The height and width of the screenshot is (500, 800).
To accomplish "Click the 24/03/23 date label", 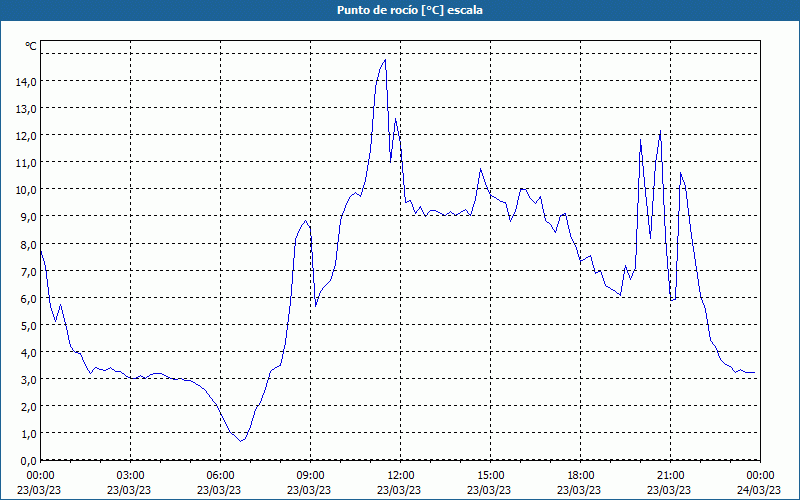I will [x=759, y=490].
